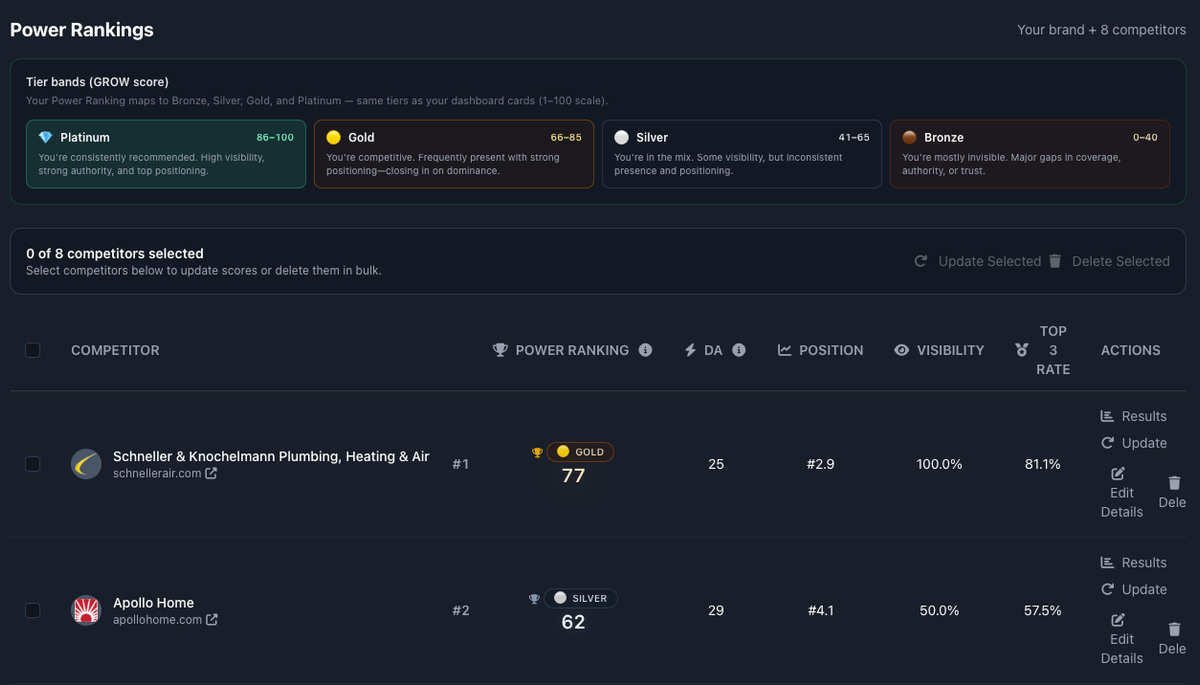The height and width of the screenshot is (685, 1200).
Task: Click the Power Ranking info icon
Action: point(645,350)
